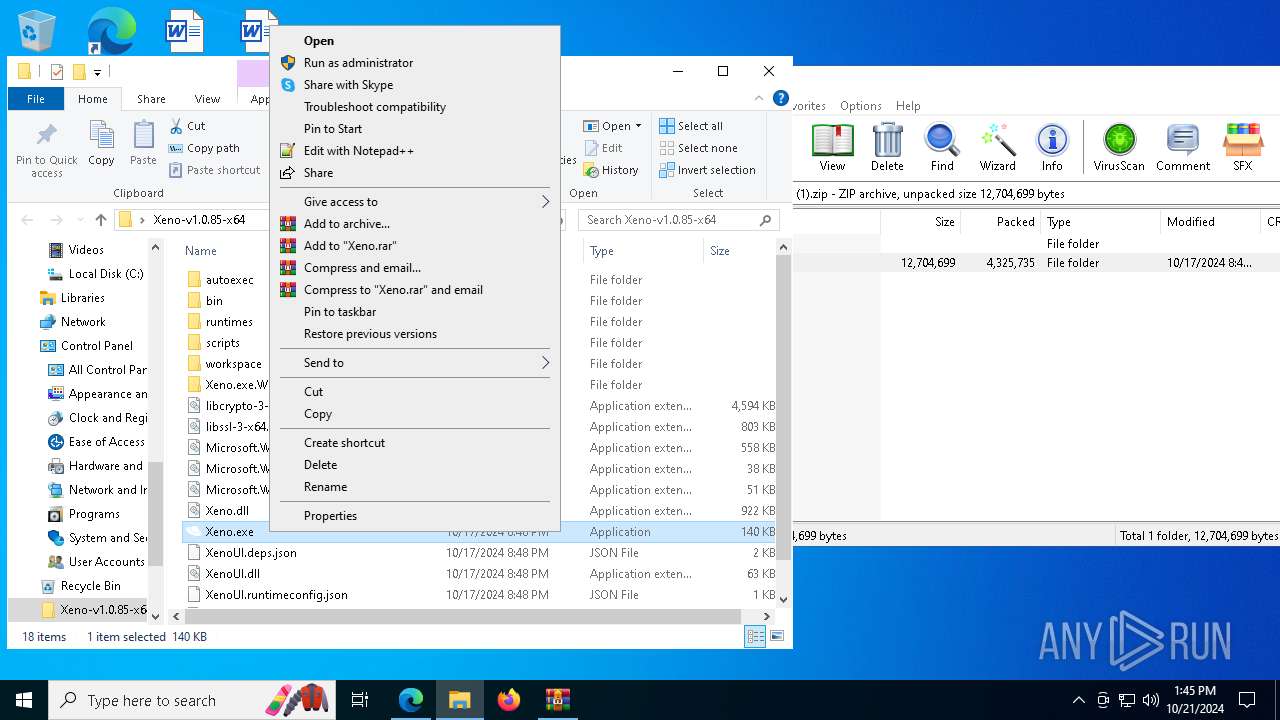Choose Run as administrator
The width and height of the screenshot is (1280, 720).
coord(415,63)
